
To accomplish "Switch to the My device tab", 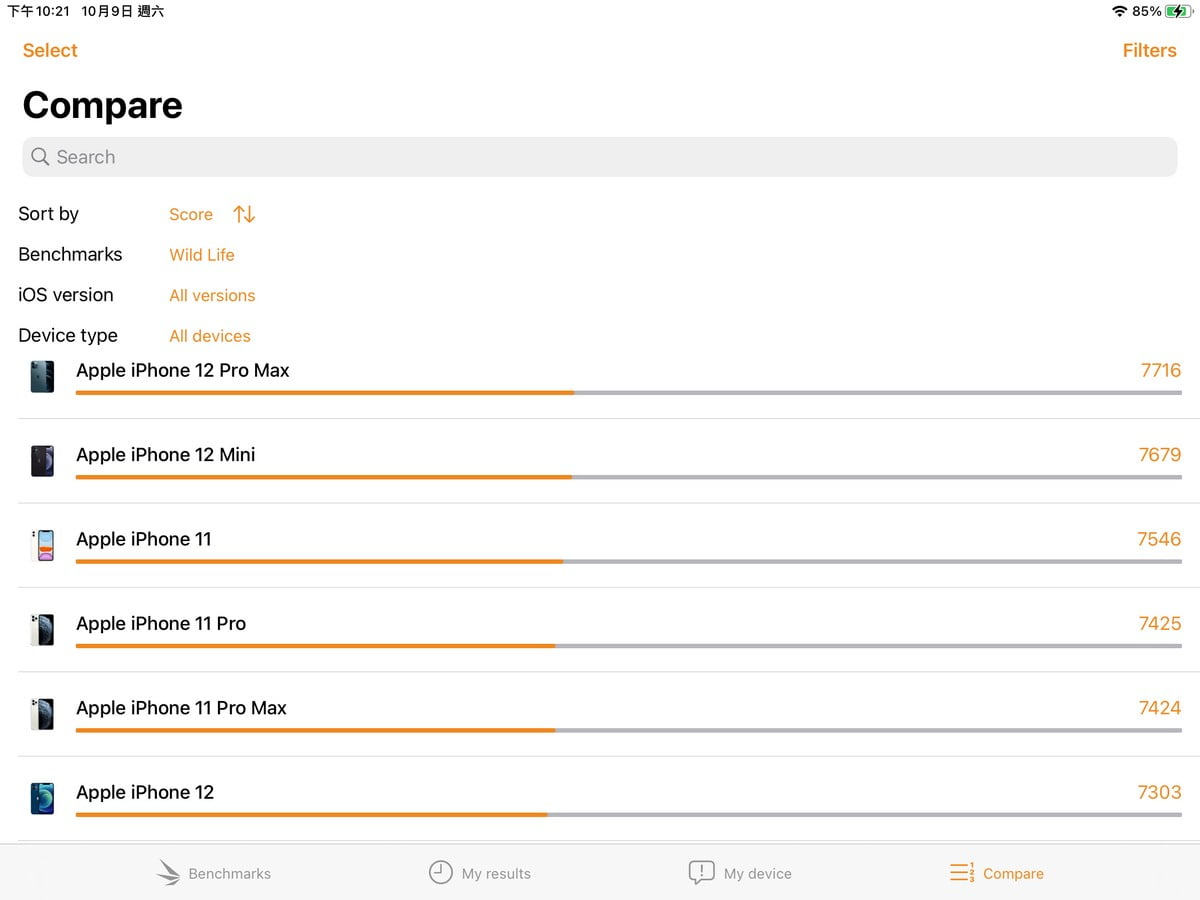I will (740, 873).
